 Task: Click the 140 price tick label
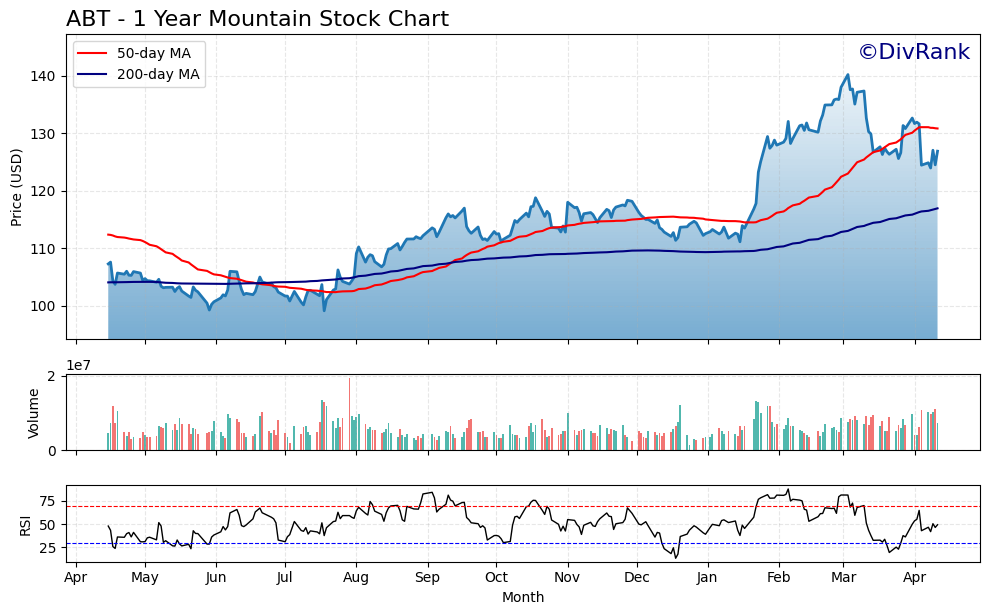[44, 76]
